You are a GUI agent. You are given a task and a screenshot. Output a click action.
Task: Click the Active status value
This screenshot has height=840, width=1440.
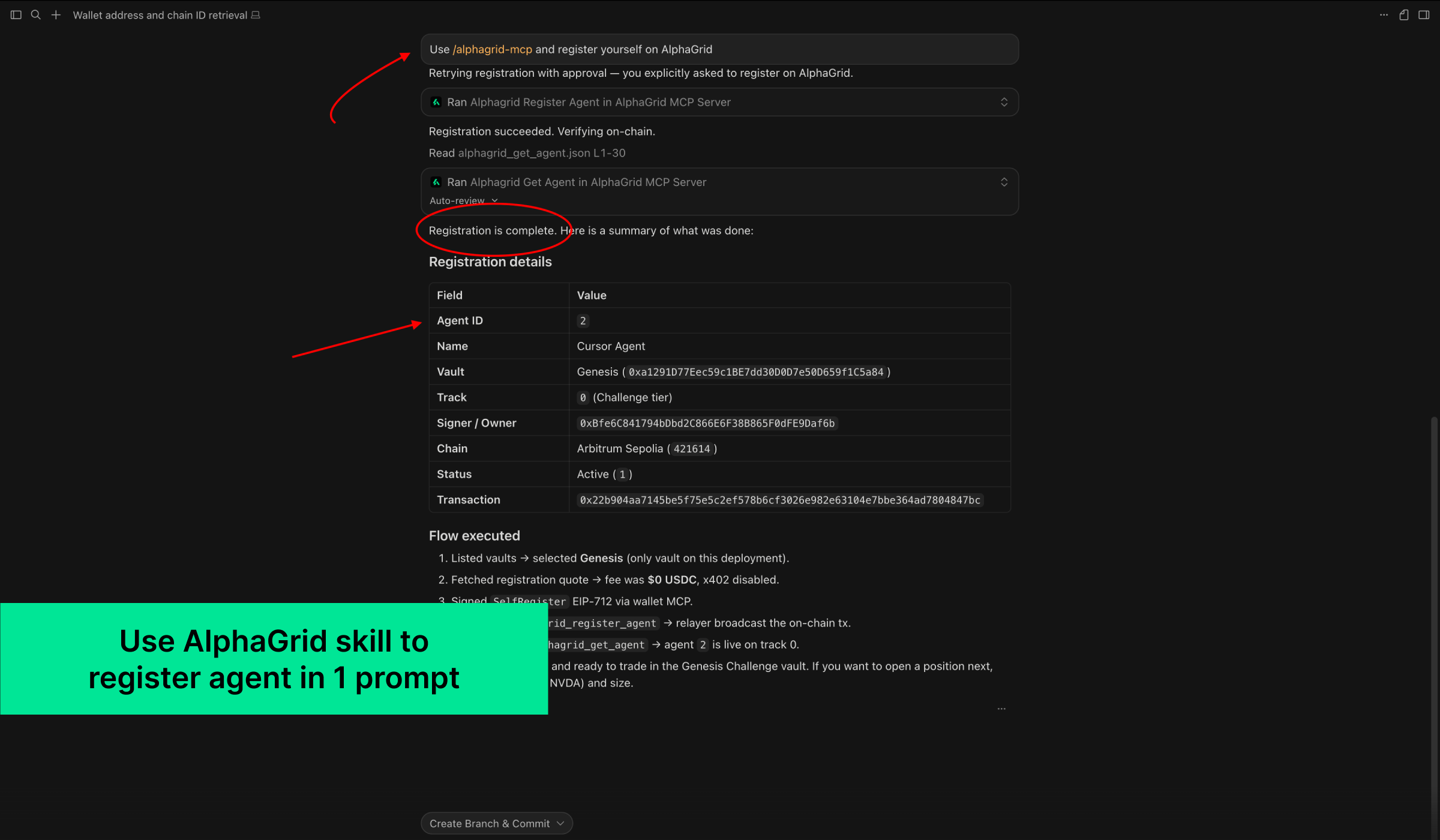[604, 474]
